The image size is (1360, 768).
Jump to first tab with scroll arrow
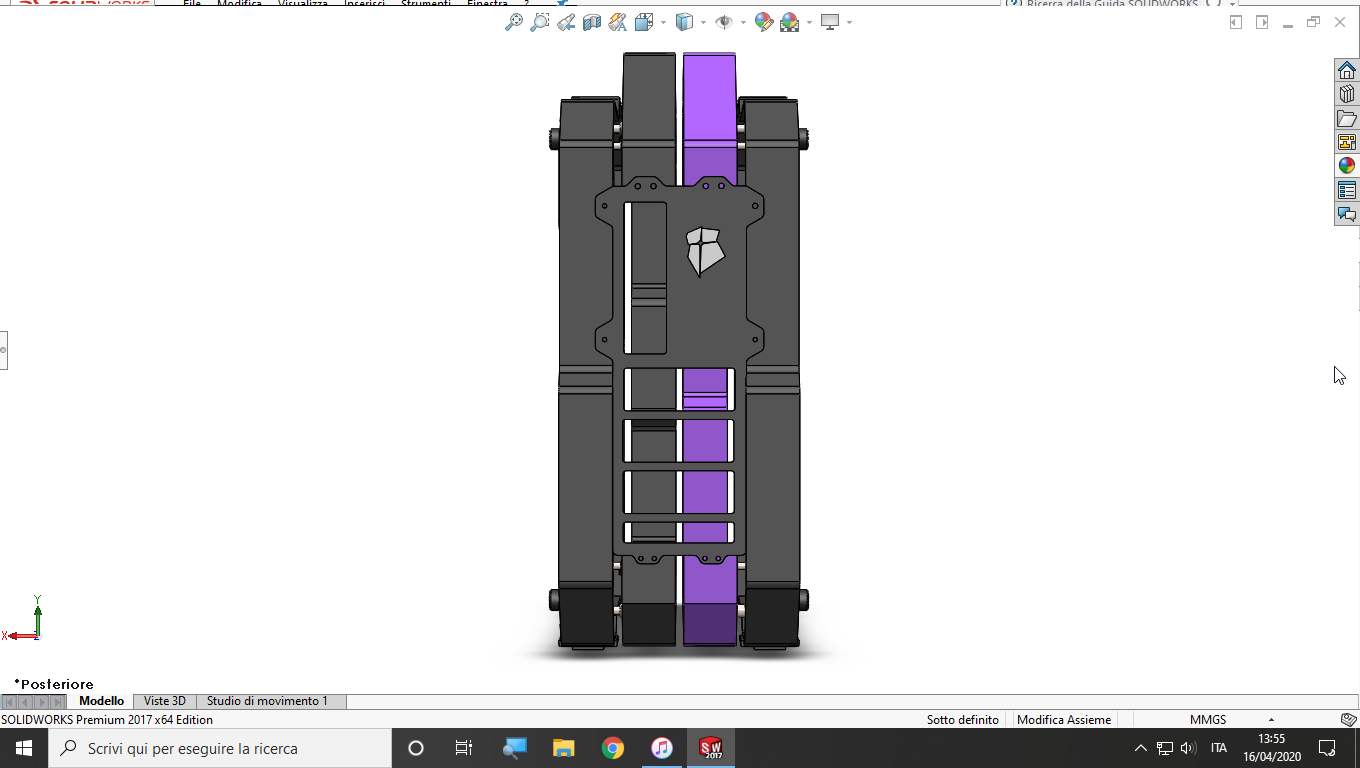click(10, 702)
